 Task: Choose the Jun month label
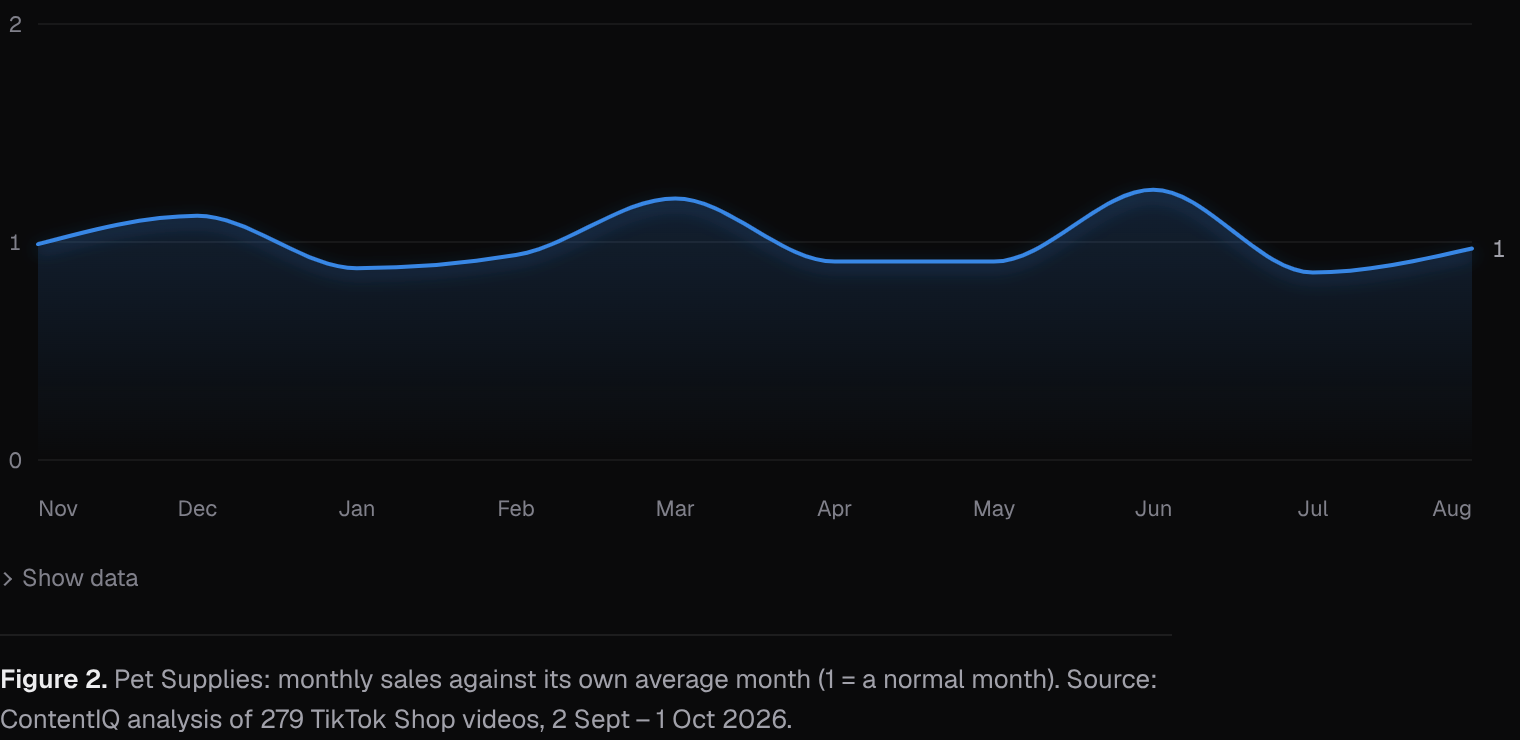click(x=1153, y=509)
